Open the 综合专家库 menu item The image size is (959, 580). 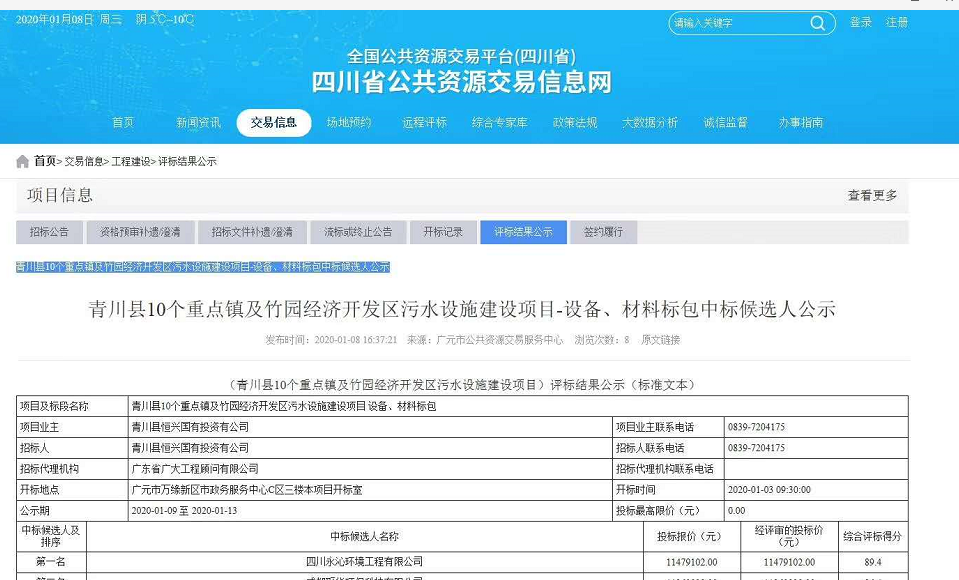[499, 123]
